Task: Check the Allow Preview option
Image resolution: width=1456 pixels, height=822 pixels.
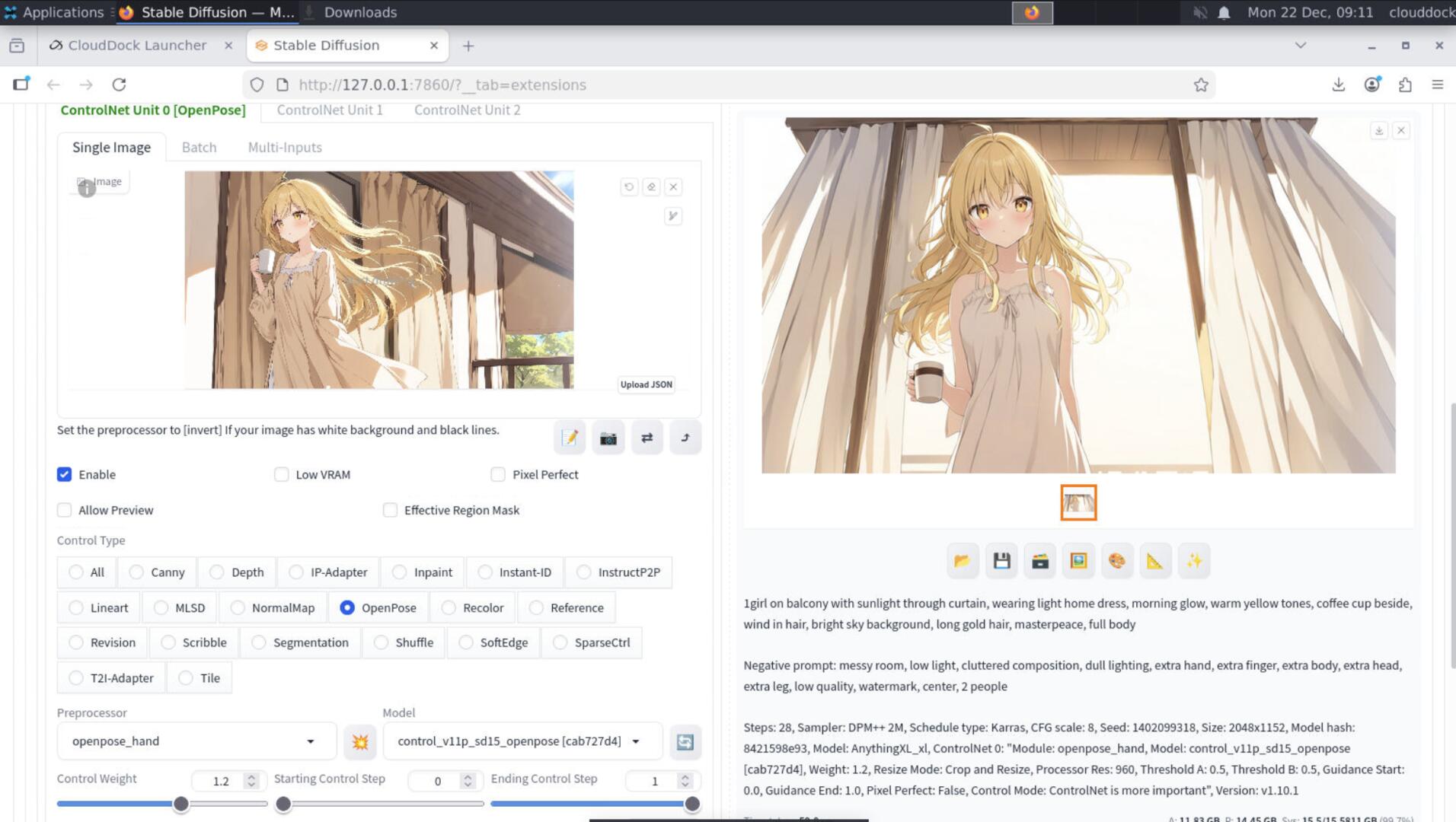Action: (65, 510)
